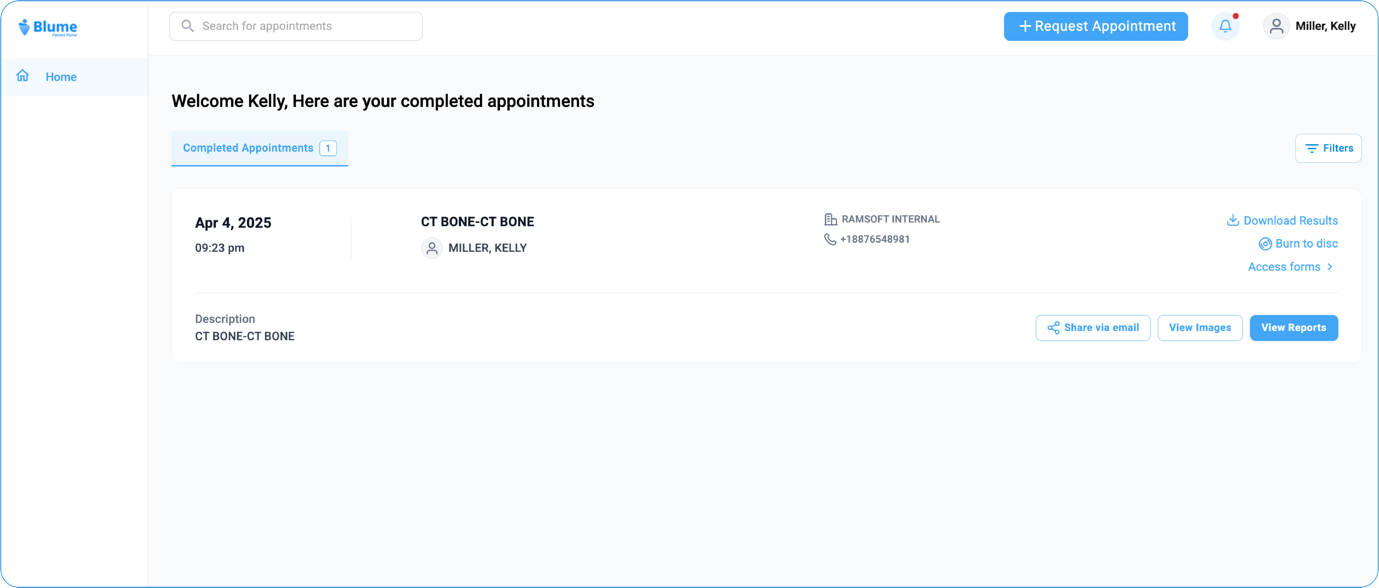Select the Completed Appointments tab

(259, 148)
